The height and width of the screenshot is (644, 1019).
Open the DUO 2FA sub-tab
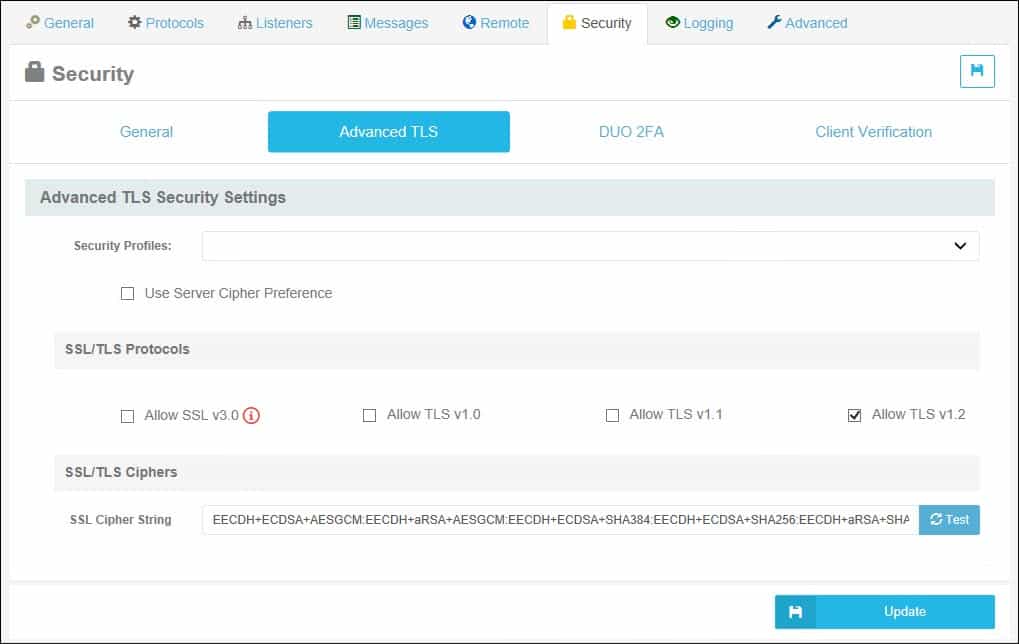(631, 132)
